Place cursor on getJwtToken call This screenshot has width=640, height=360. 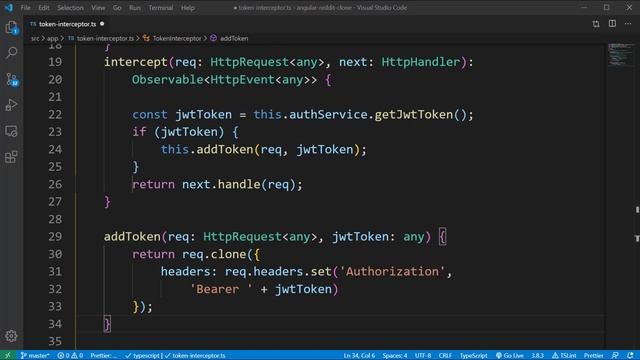pos(414,115)
